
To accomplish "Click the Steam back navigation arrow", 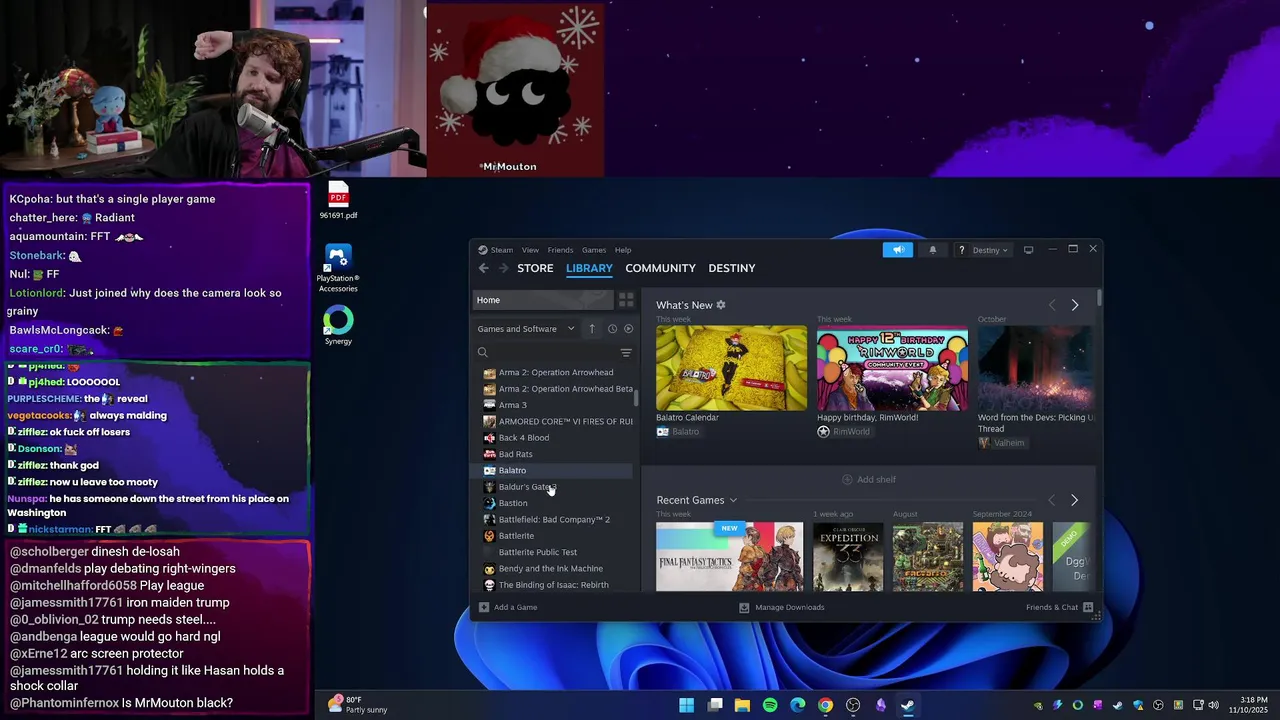I will [x=484, y=268].
